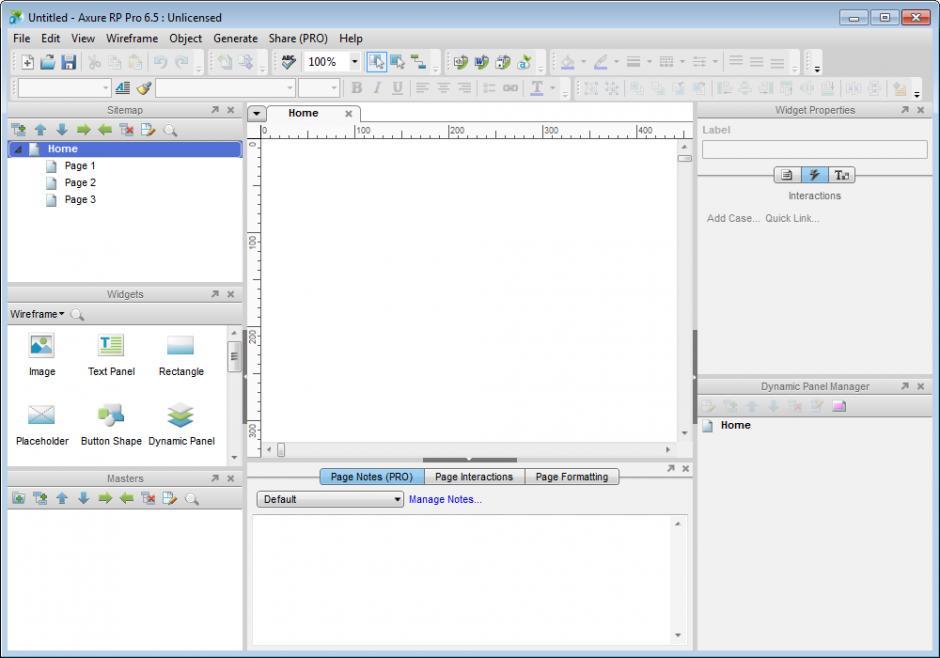The image size is (940, 658).
Task: Open the widget style dropdown in the format toolbar
Action: (x=106, y=88)
